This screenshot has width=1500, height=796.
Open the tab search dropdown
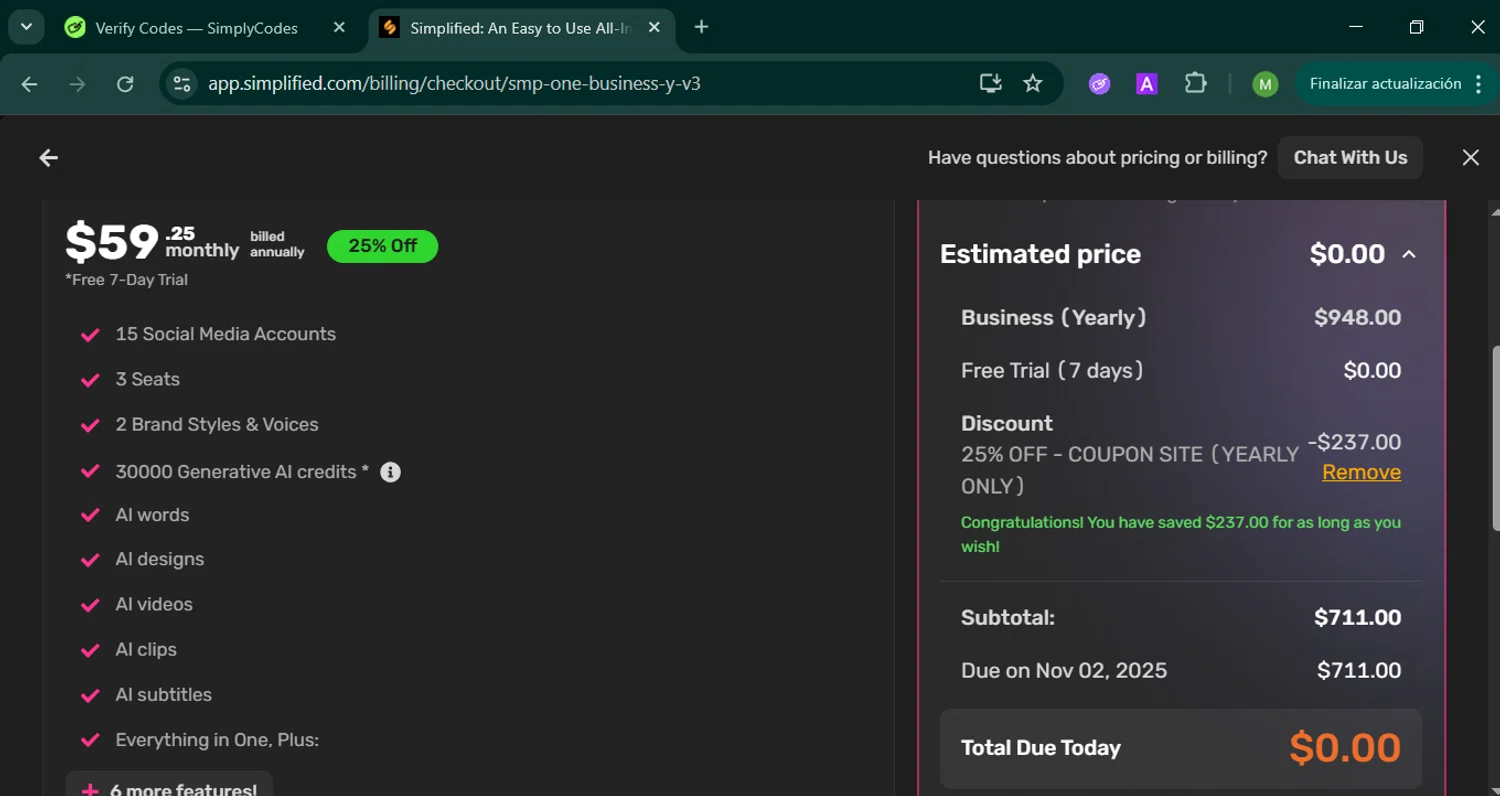pyautogui.click(x=26, y=28)
